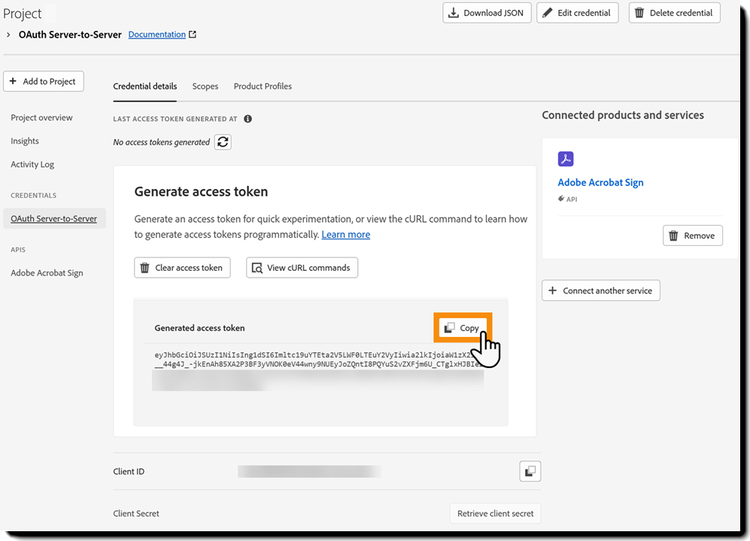Clear the access token
This screenshot has width=750, height=541.
[x=182, y=268]
